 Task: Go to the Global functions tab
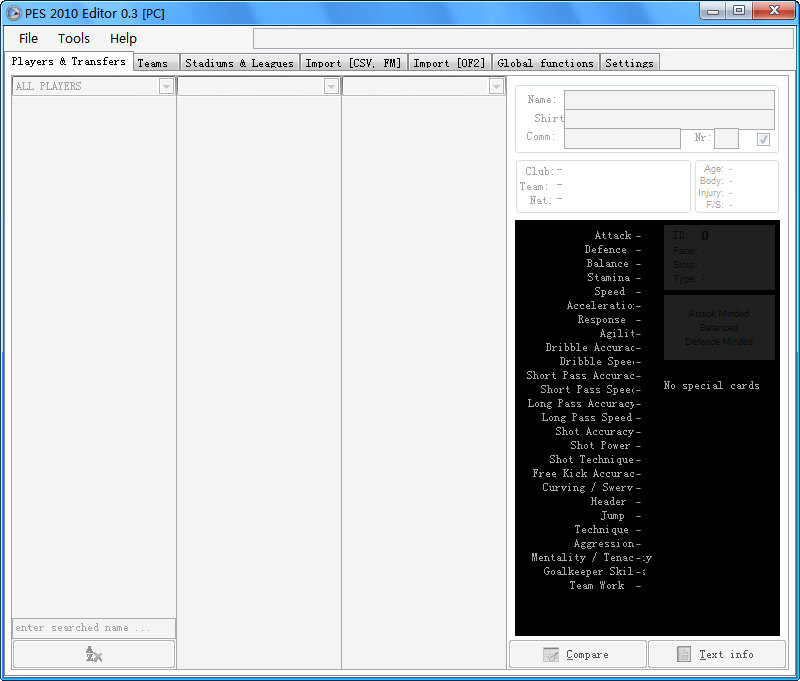click(x=545, y=63)
